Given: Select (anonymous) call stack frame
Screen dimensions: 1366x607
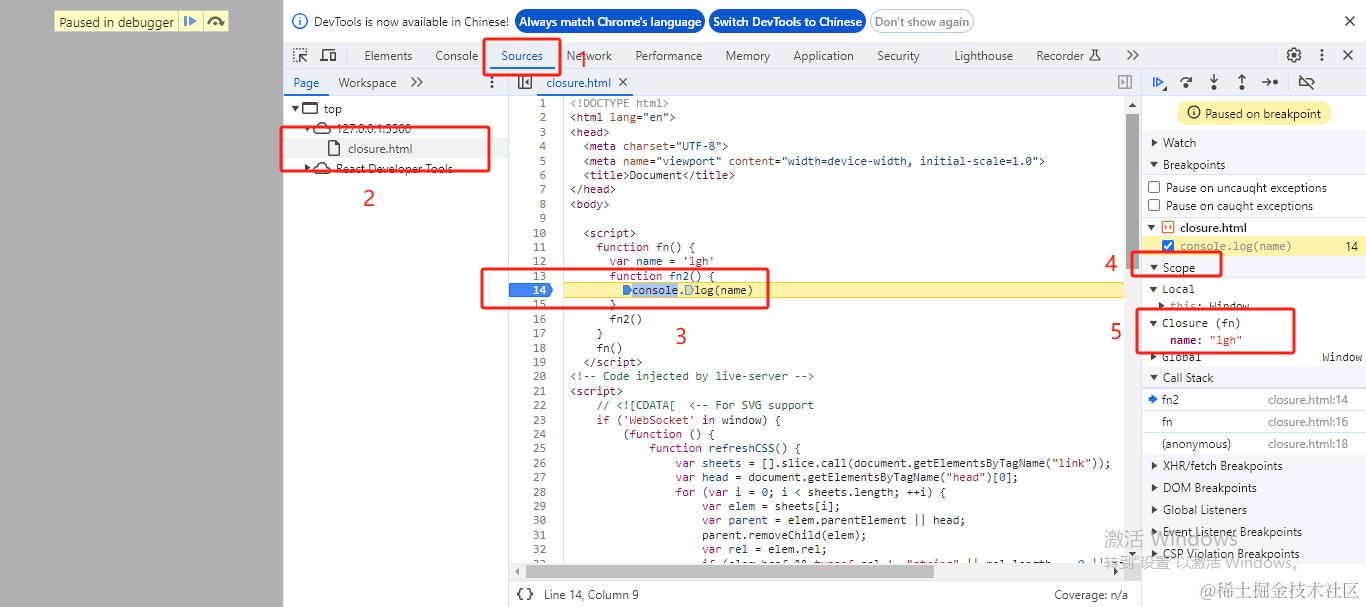Looking at the screenshot, I should pyautogui.click(x=1254, y=444).
